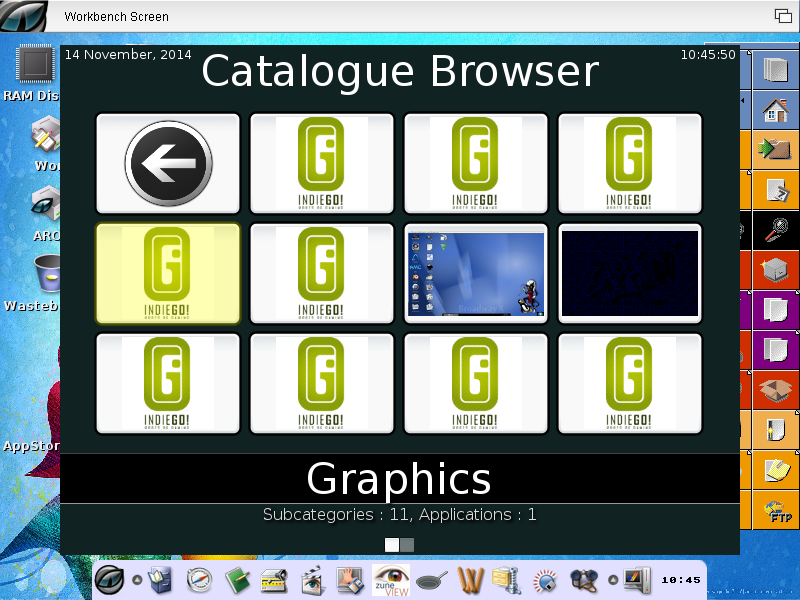The height and width of the screenshot is (600, 800).
Task: Click the AROS eye logo in the title bar
Action: pos(23,16)
